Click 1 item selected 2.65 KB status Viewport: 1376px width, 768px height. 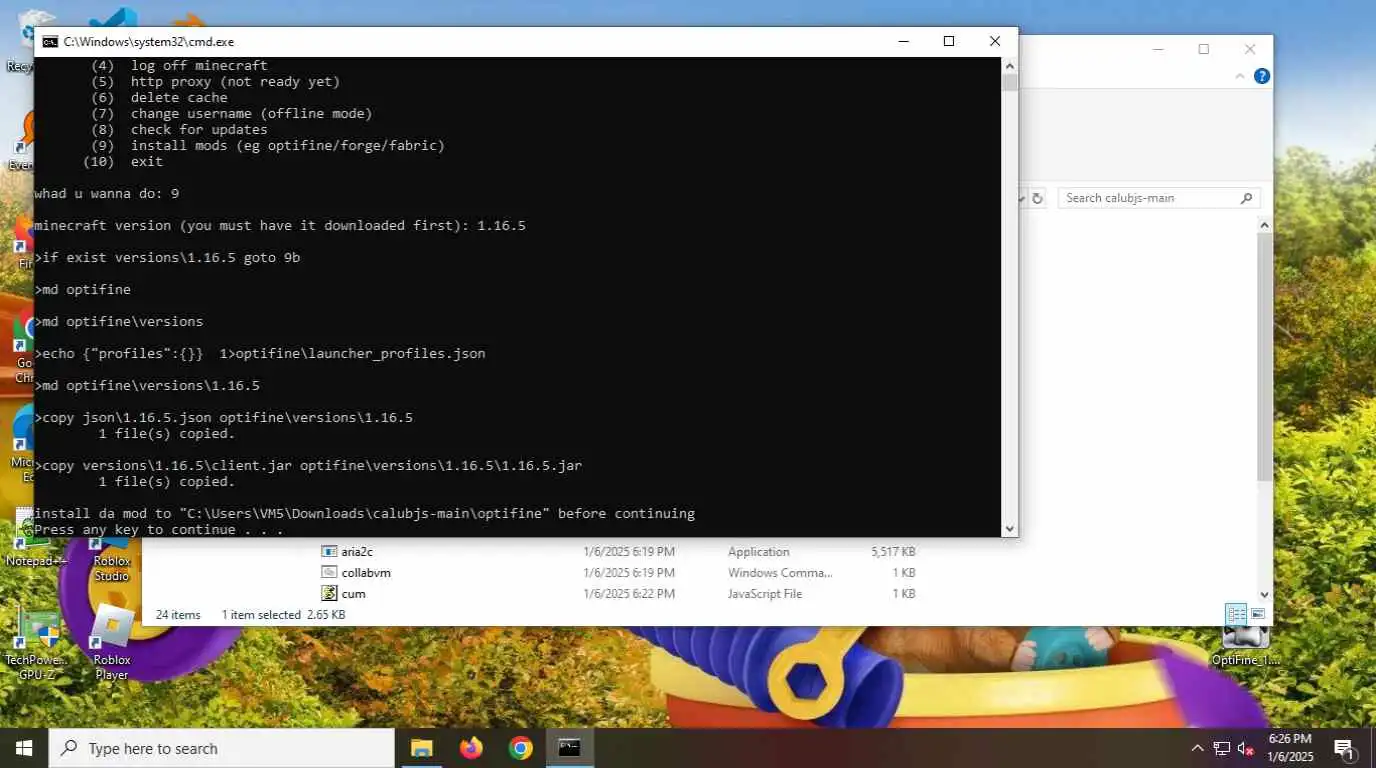[x=283, y=614]
